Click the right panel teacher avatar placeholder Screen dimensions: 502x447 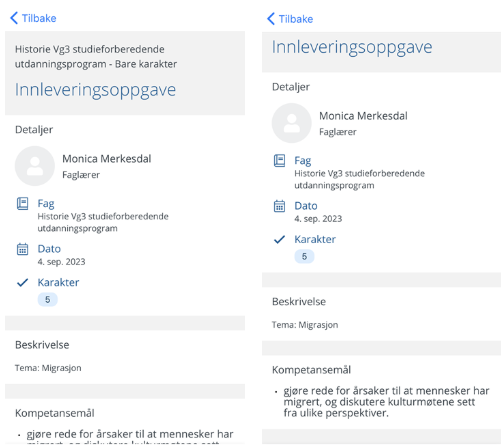[x=292, y=123]
